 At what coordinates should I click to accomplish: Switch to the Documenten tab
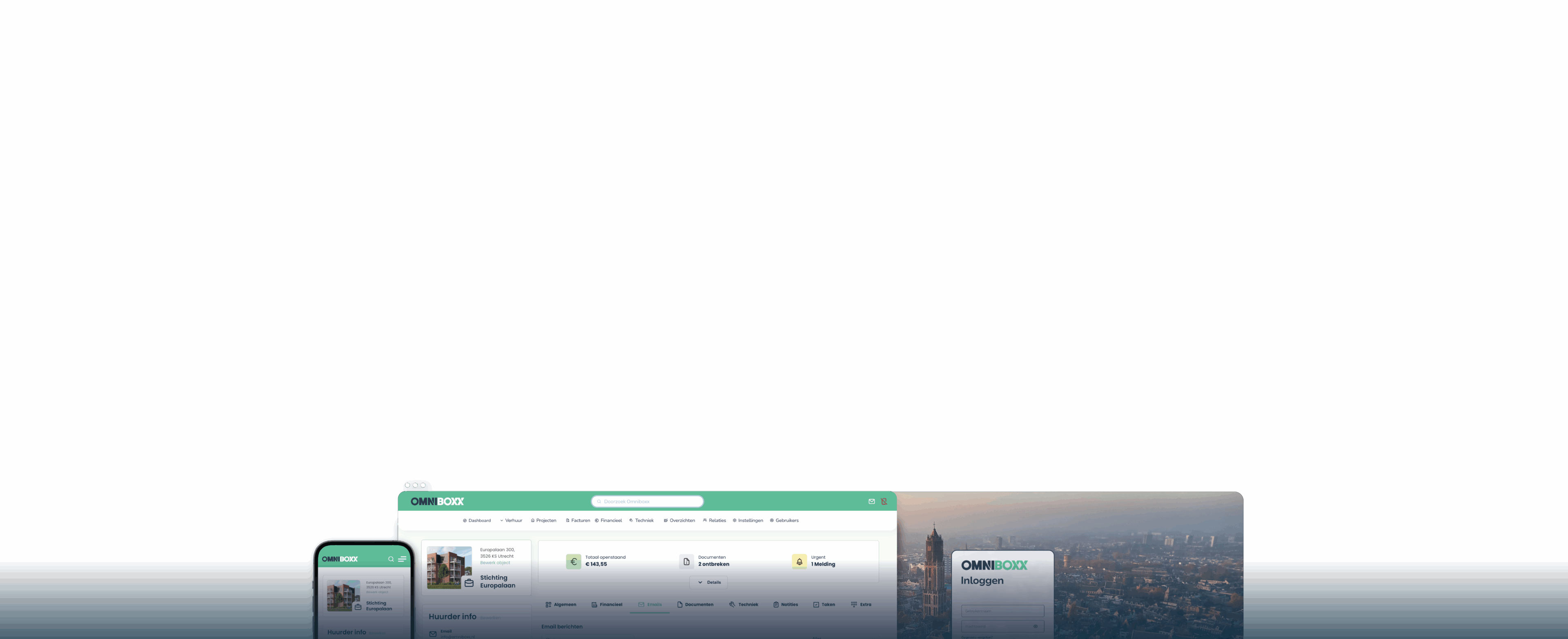coord(695,604)
